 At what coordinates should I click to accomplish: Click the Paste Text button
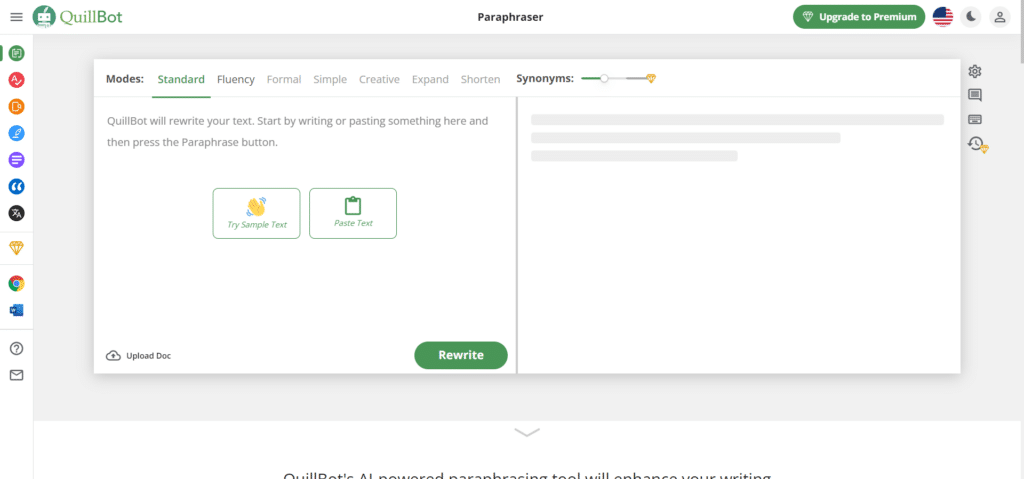pyautogui.click(x=353, y=213)
